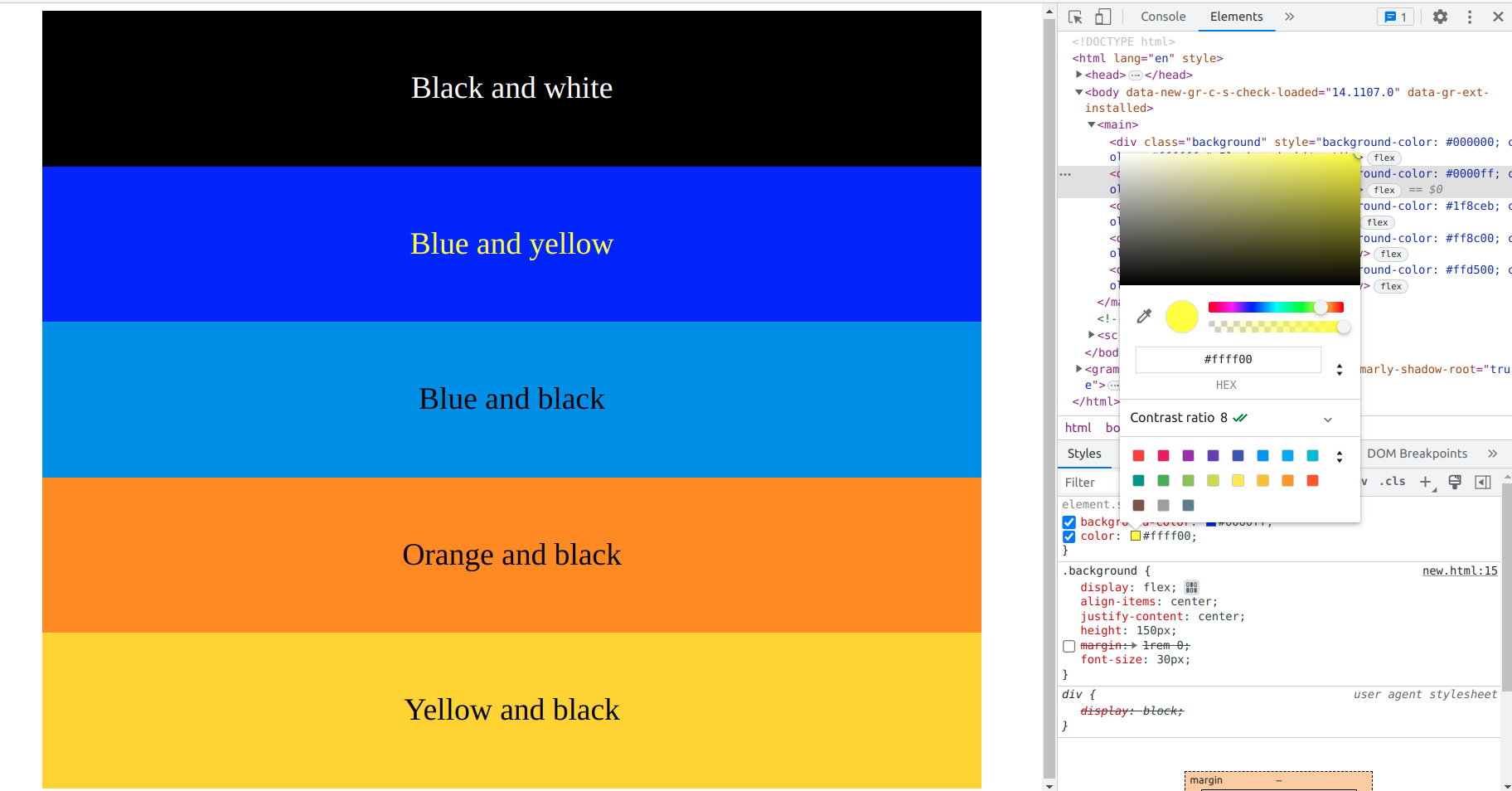Disable the color #ffff00 declaration
This screenshot has width=1512, height=791.
[x=1069, y=536]
